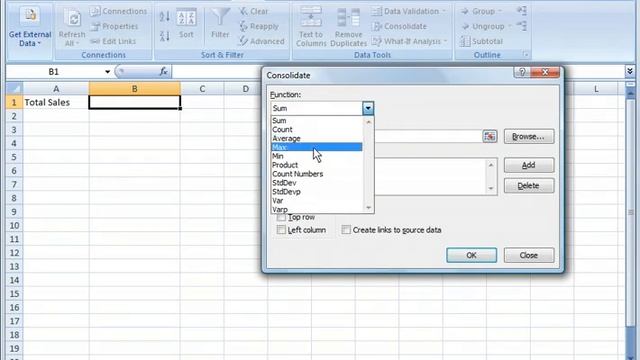Click the Select All corner of sheet

pyautogui.click(x=14, y=89)
